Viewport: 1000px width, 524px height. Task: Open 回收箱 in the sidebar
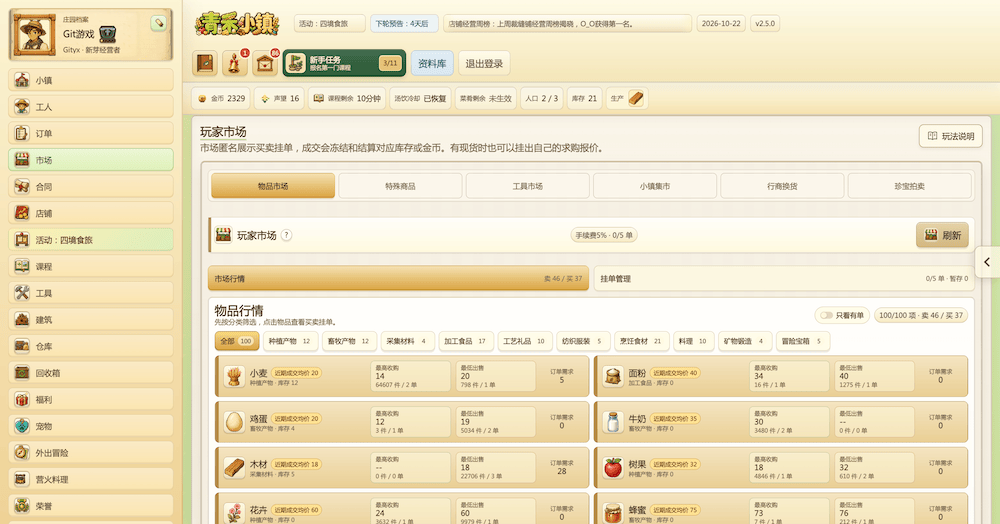point(91,373)
